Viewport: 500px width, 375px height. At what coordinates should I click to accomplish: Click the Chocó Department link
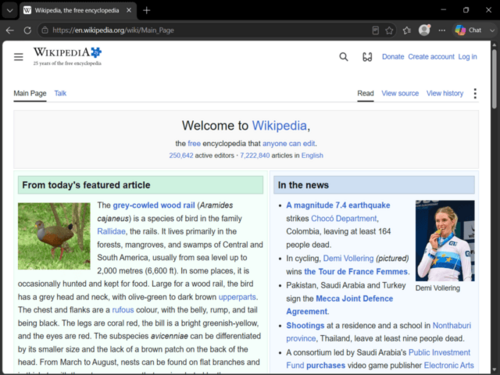tap(344, 218)
